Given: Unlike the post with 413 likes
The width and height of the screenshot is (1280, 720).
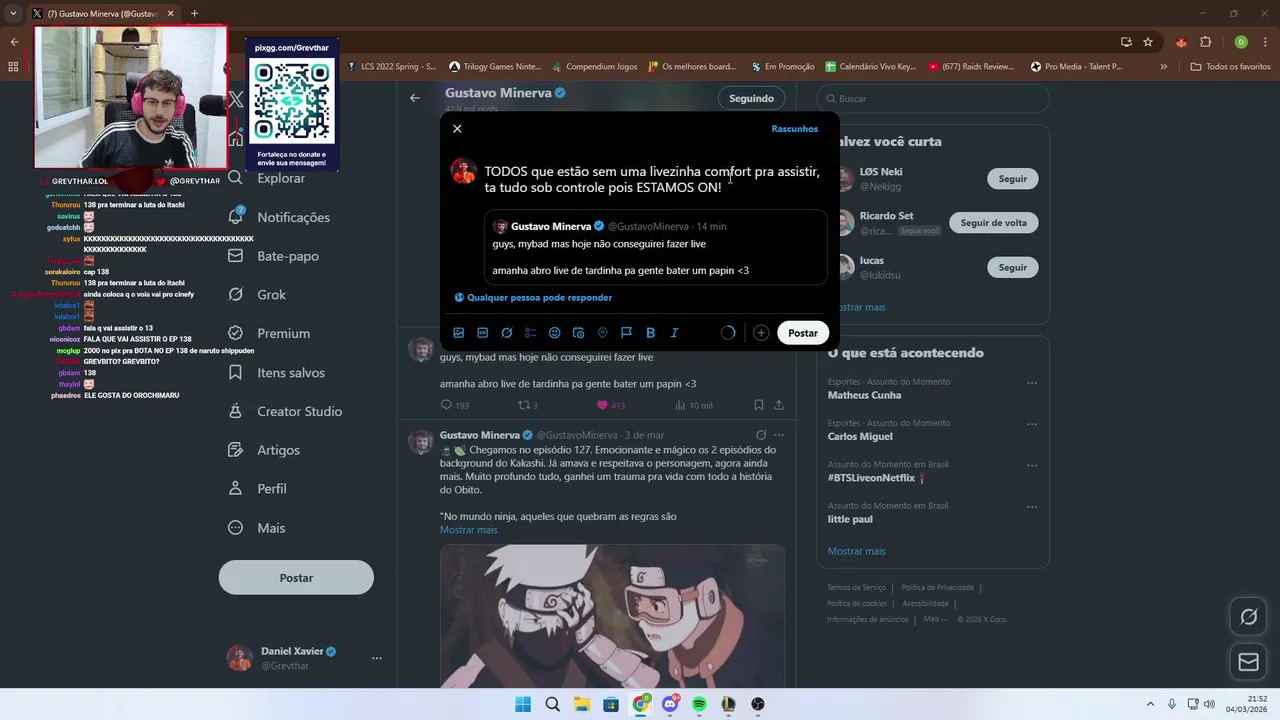Looking at the screenshot, I should (x=610, y=405).
